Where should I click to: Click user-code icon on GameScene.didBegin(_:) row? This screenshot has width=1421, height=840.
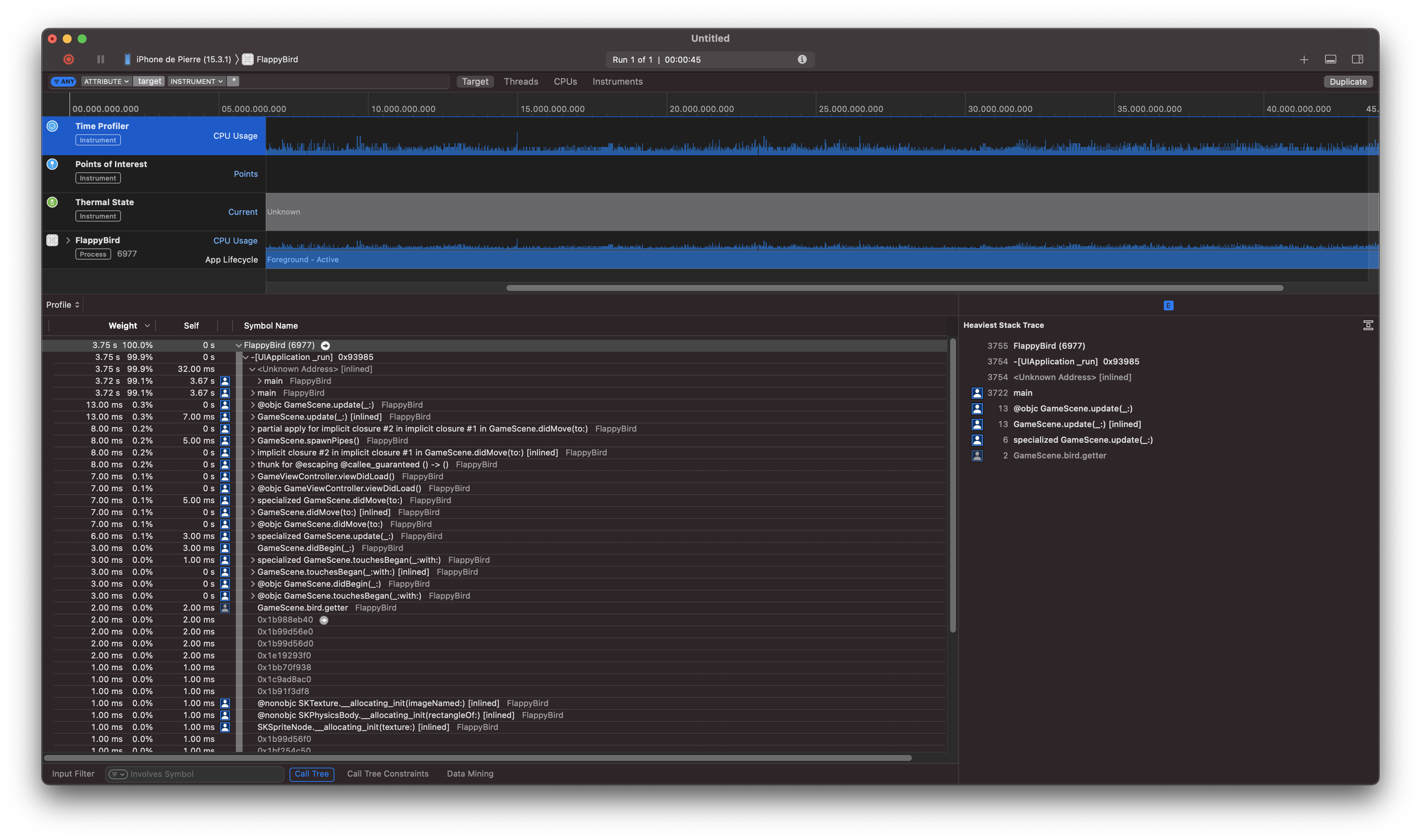click(x=225, y=548)
